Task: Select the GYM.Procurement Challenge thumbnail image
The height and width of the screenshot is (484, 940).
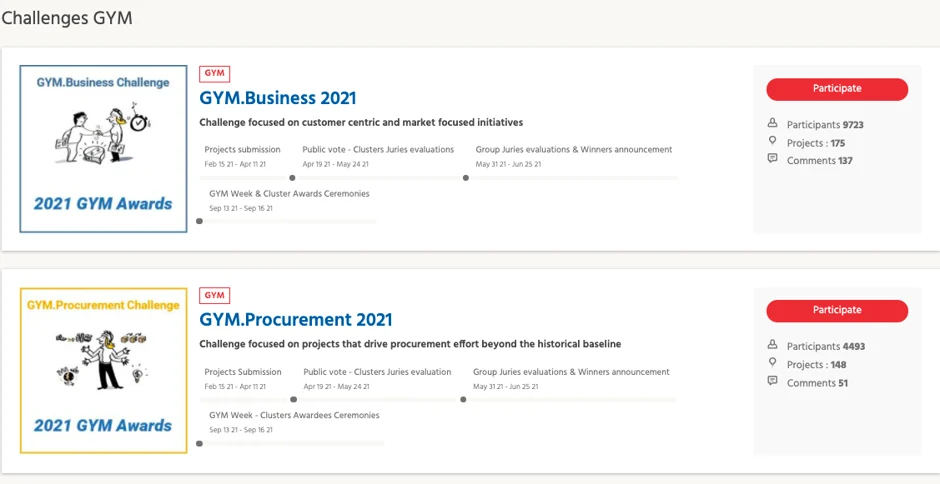Action: [x=104, y=370]
